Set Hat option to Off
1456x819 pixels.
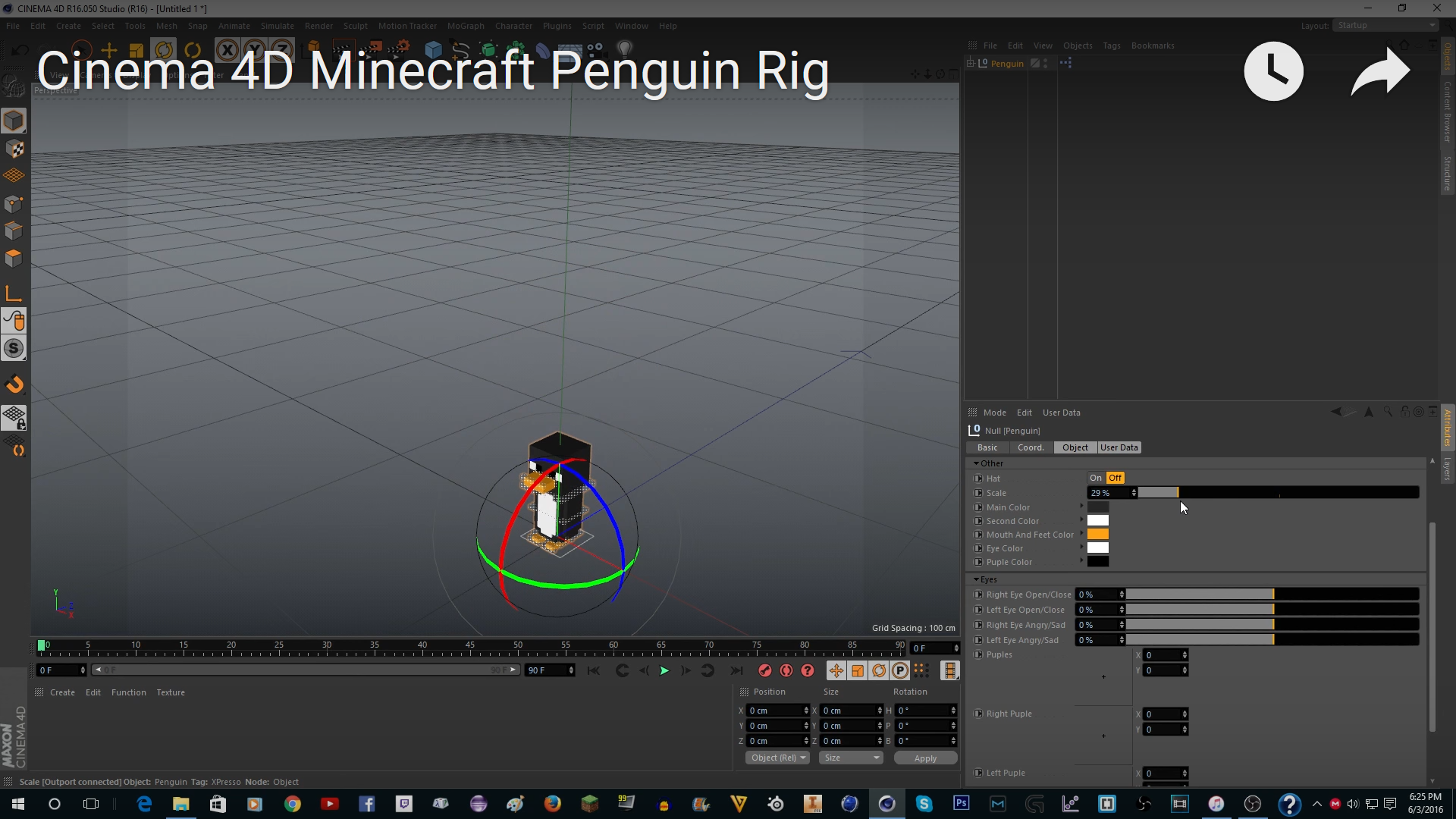(x=1115, y=478)
